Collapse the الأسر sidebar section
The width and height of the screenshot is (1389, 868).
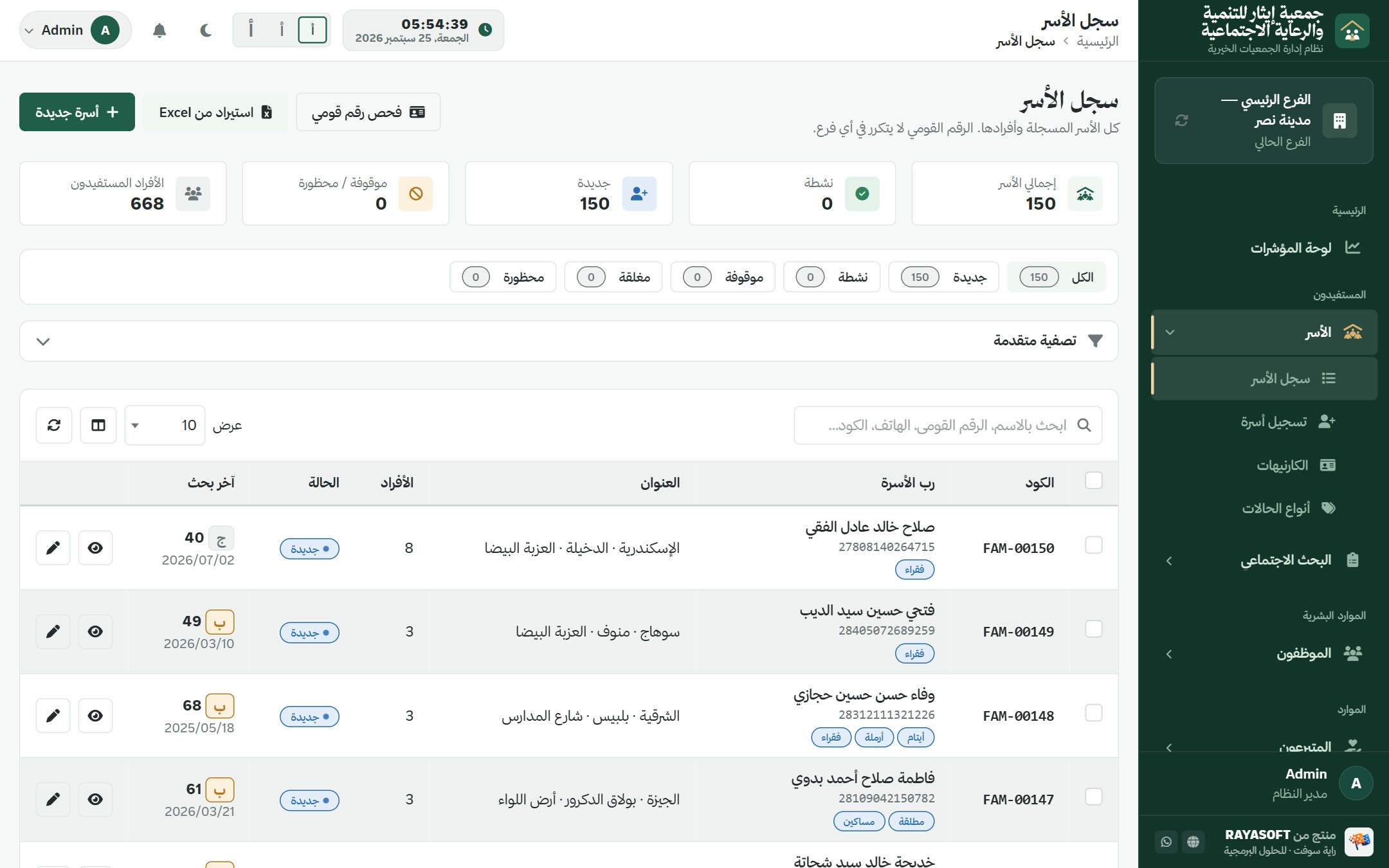pos(1264,332)
